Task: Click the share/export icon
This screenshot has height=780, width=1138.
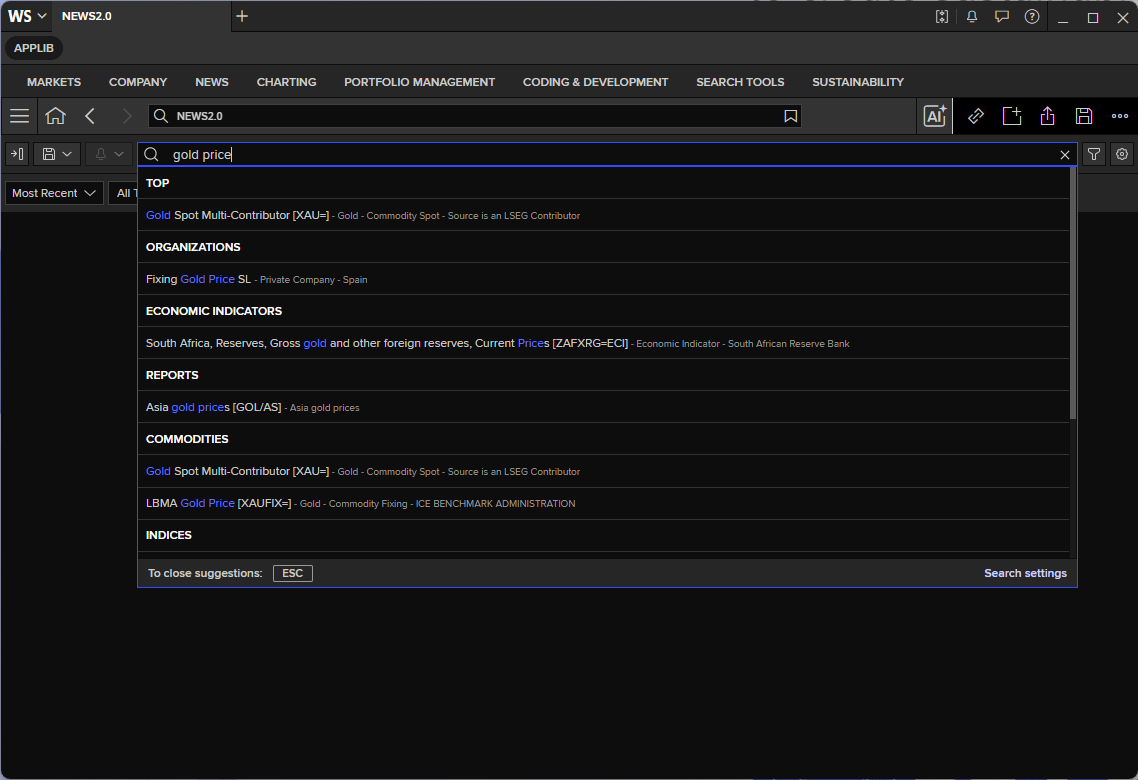Action: tap(1047, 116)
